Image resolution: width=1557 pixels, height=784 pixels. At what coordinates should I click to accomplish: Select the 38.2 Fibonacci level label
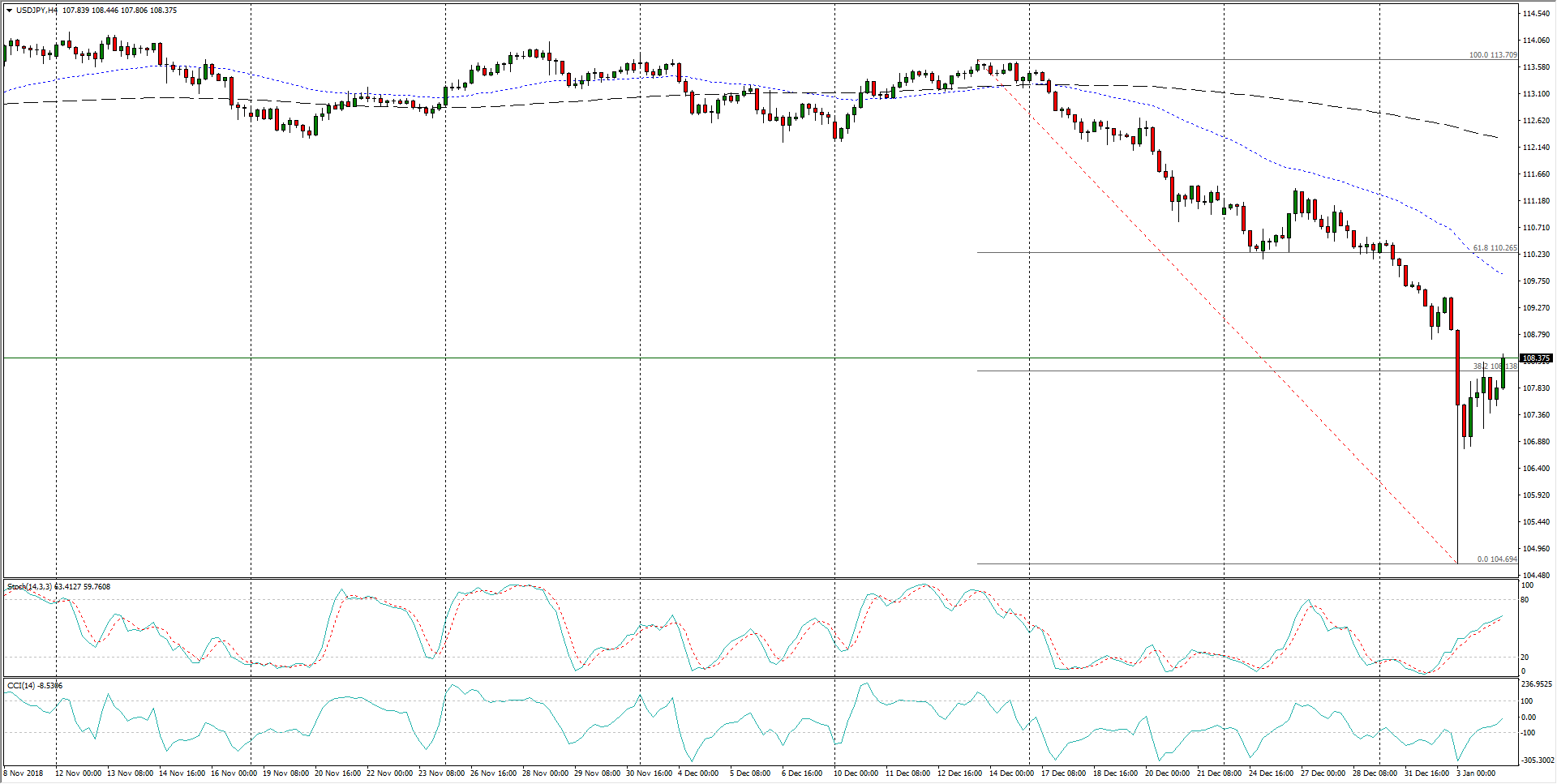pos(1494,366)
